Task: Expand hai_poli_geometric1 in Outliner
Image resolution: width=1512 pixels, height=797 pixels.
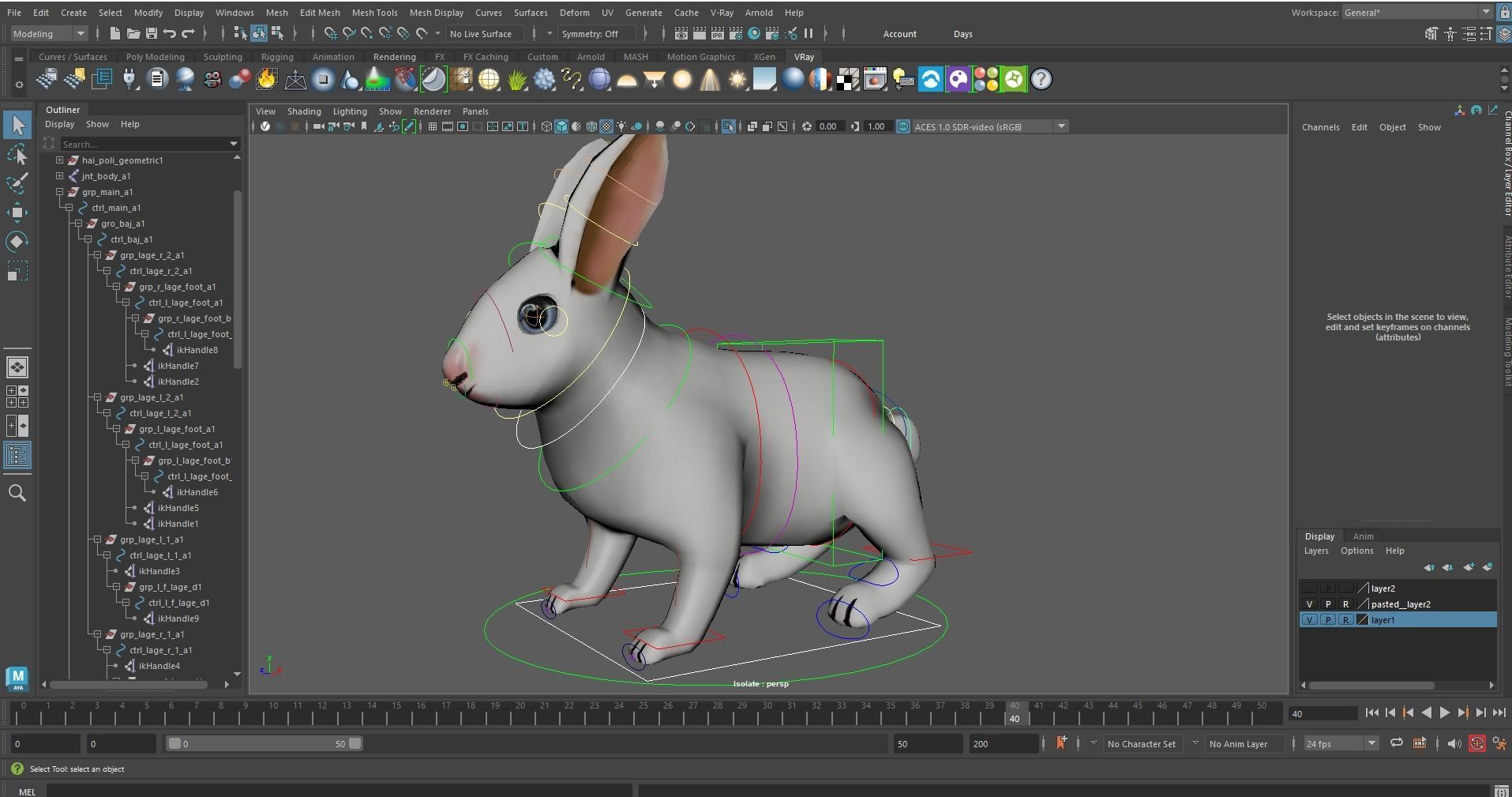Action: click(60, 160)
